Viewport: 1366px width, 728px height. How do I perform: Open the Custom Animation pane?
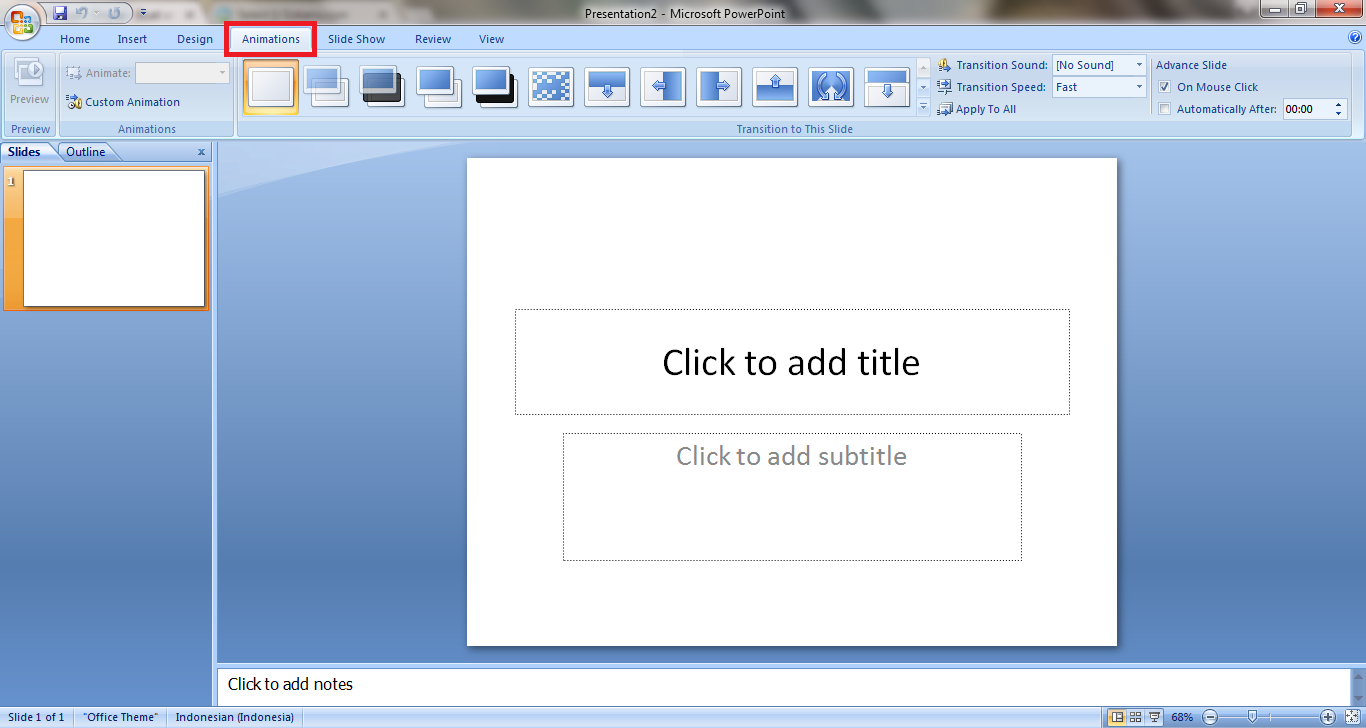123,102
